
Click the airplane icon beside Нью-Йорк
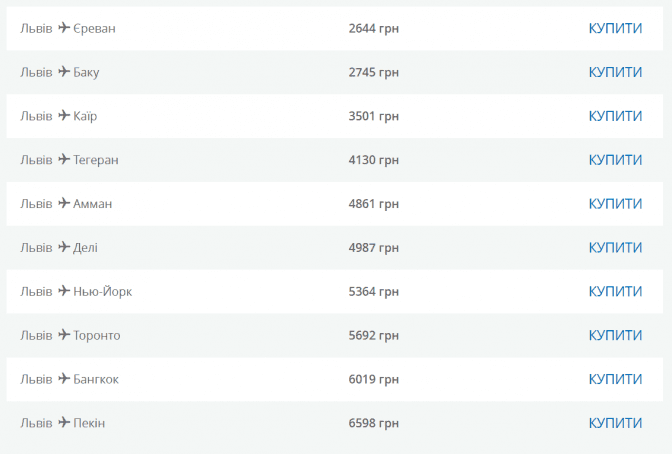pyautogui.click(x=64, y=291)
